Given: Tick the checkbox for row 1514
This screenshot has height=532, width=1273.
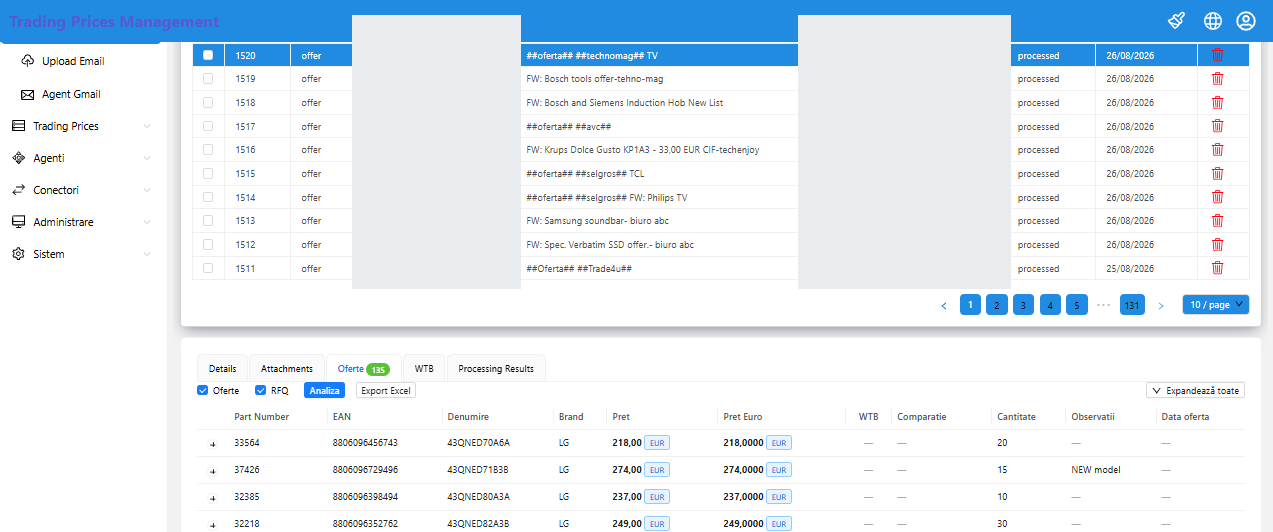Looking at the screenshot, I should [208, 197].
